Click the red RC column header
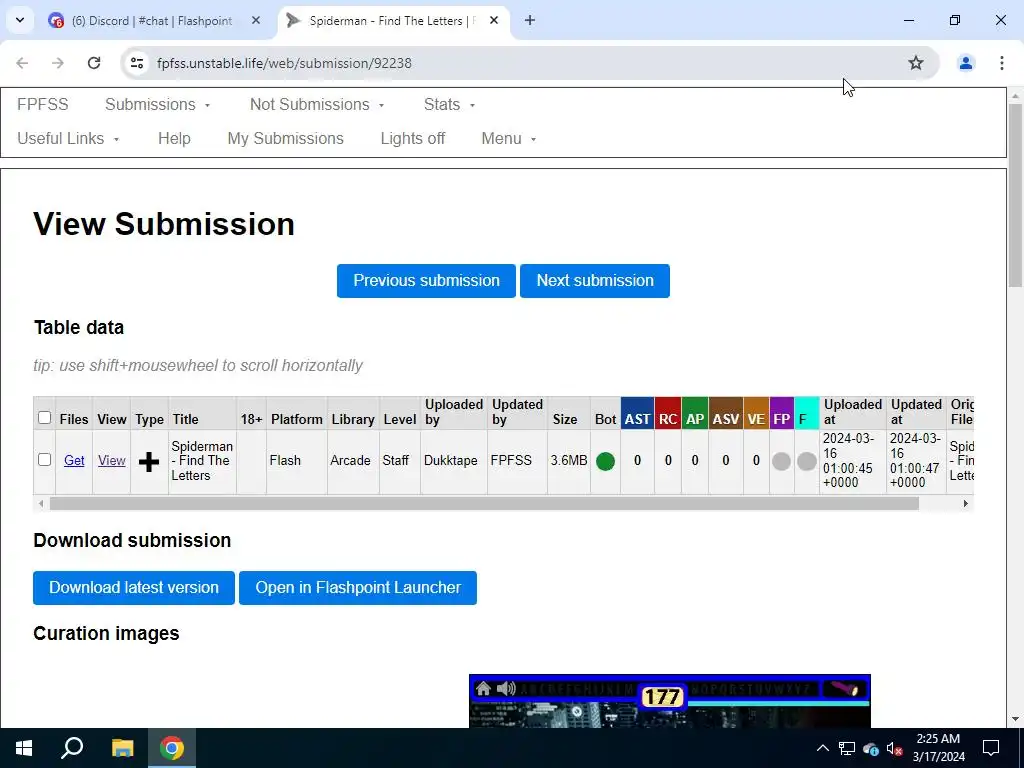 click(667, 413)
